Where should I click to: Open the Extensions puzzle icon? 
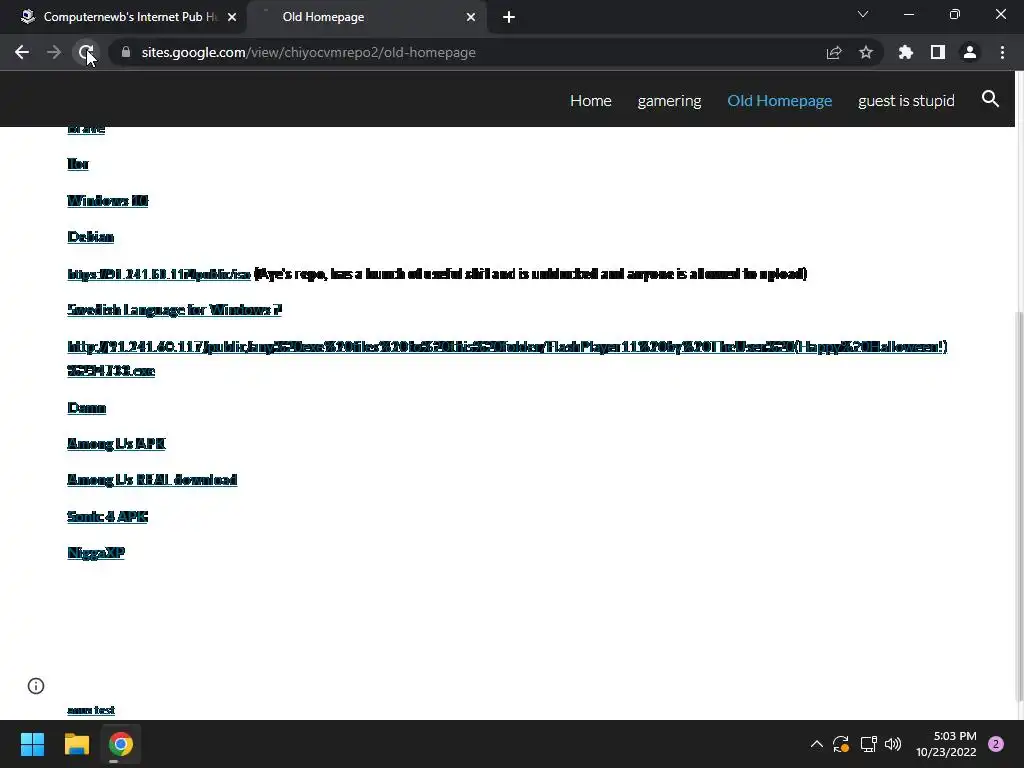point(906,52)
